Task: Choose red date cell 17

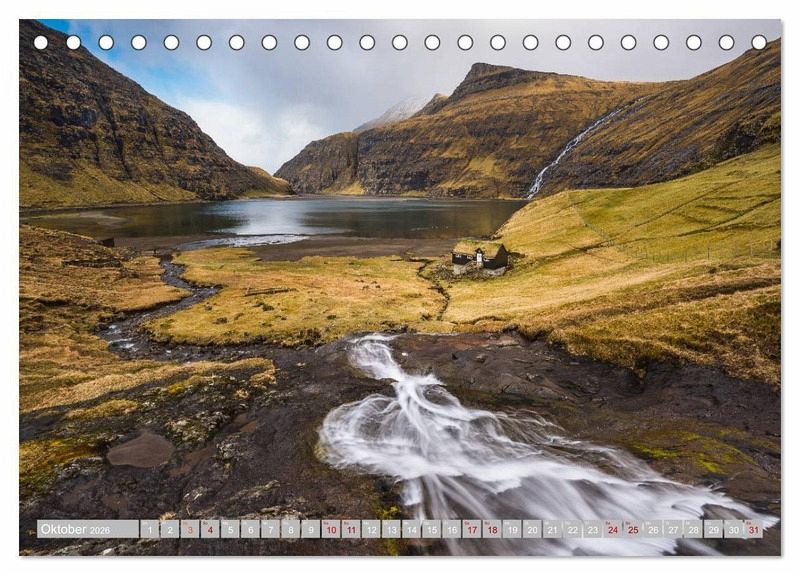Action: 471,529
